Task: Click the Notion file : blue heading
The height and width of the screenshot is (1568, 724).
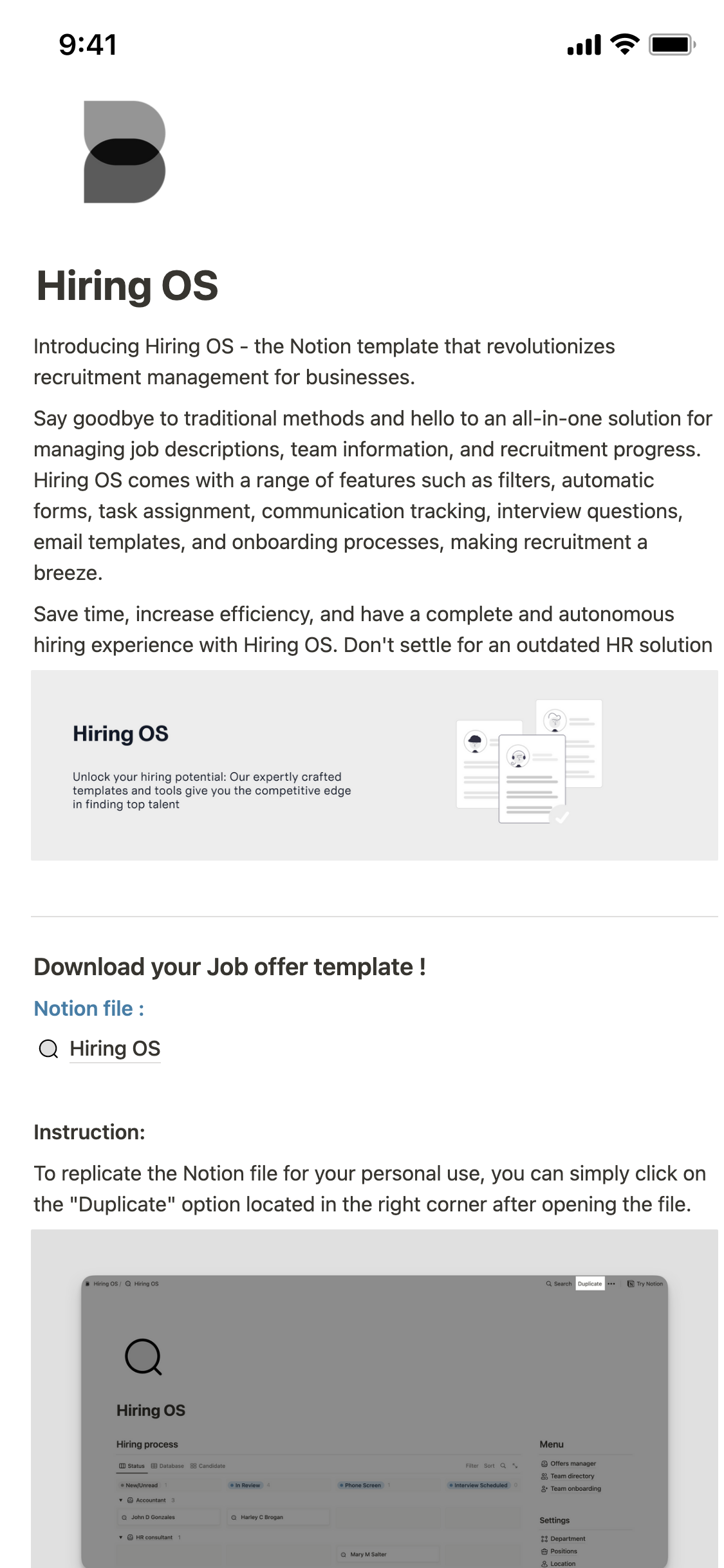Action: [89, 1009]
